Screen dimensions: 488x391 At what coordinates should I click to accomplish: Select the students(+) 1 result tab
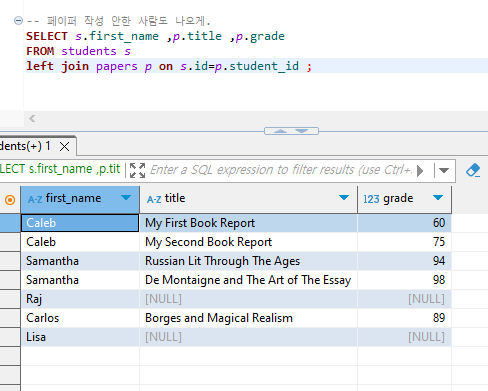click(25, 146)
